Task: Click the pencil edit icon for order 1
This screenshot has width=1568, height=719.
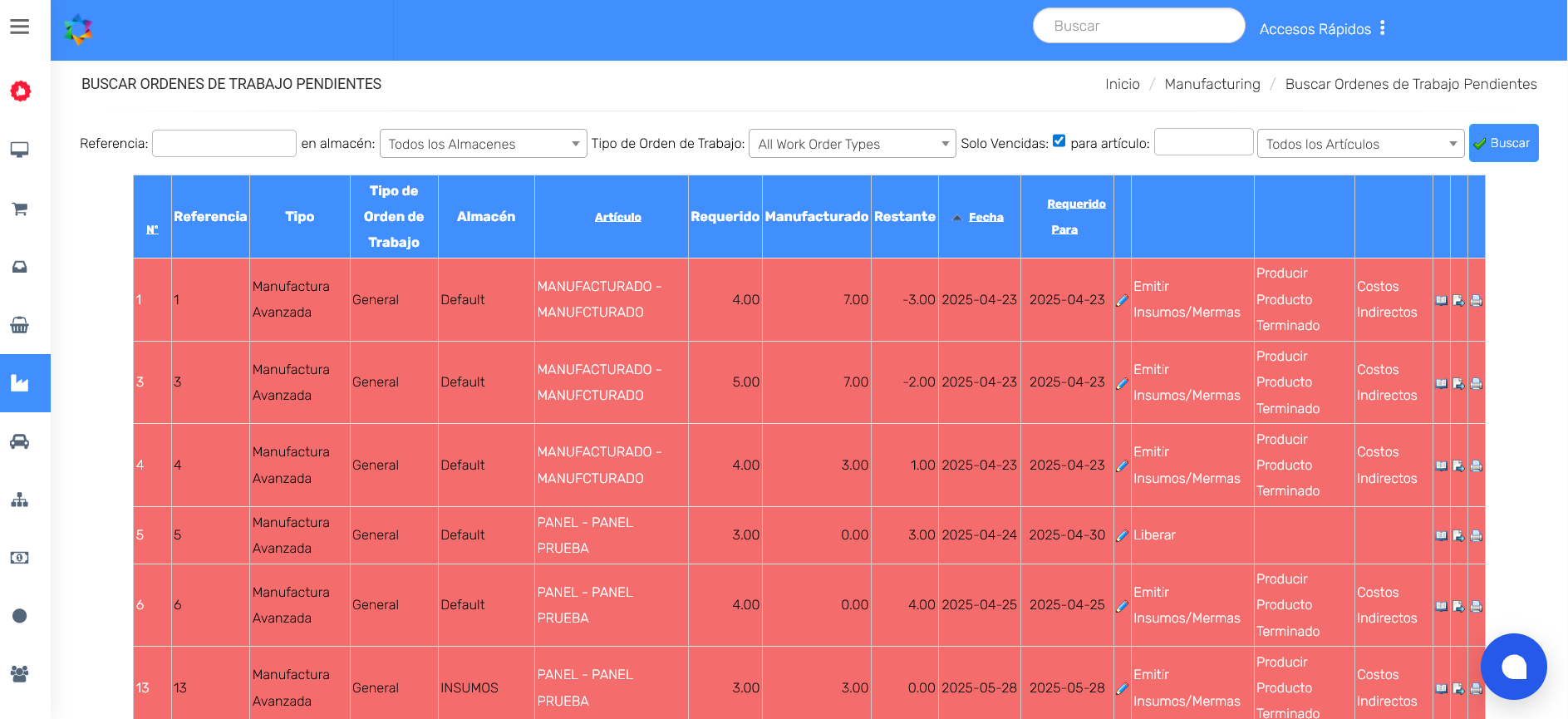Action: click(x=1122, y=301)
